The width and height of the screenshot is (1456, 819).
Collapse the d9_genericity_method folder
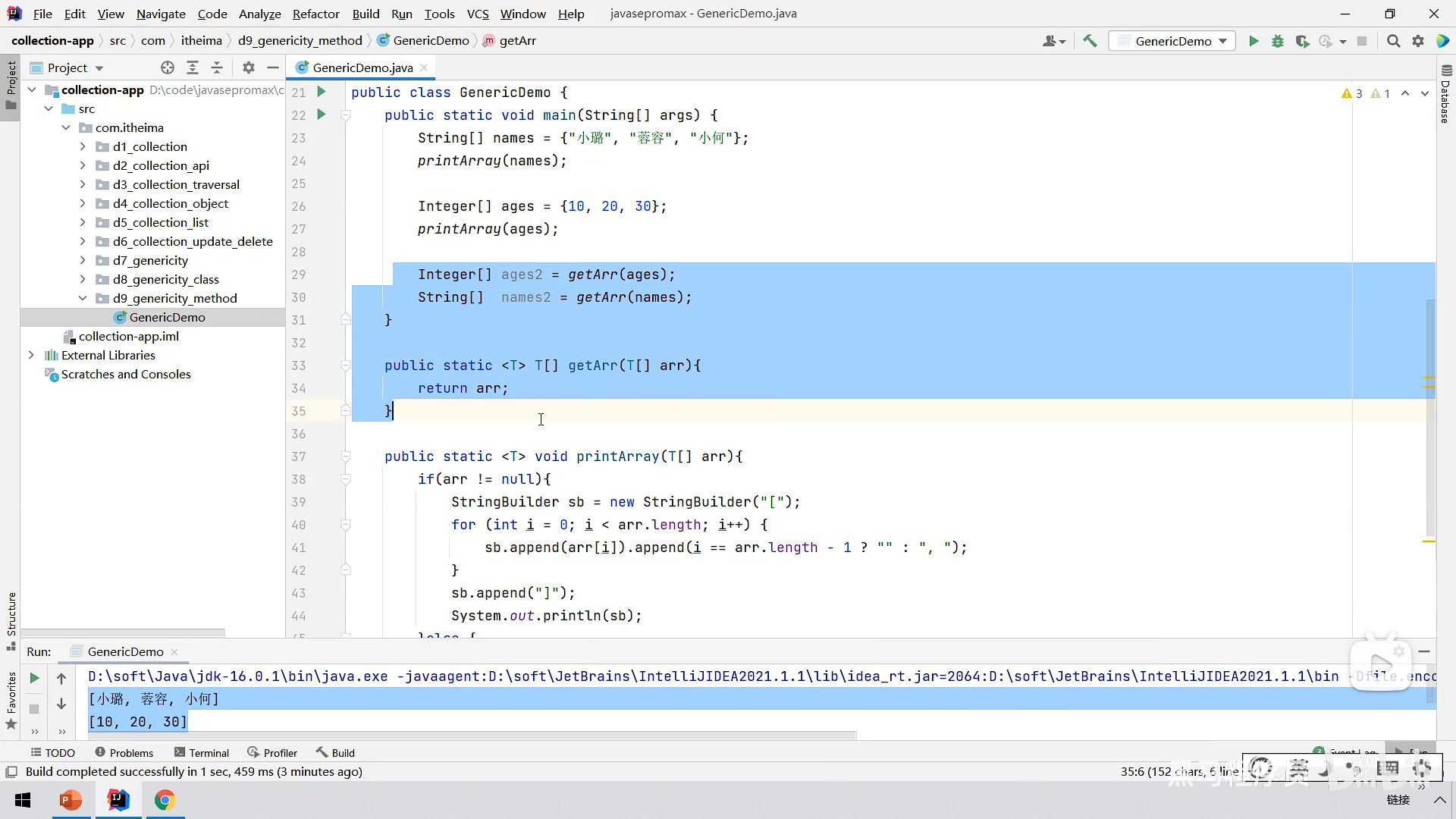[83, 298]
